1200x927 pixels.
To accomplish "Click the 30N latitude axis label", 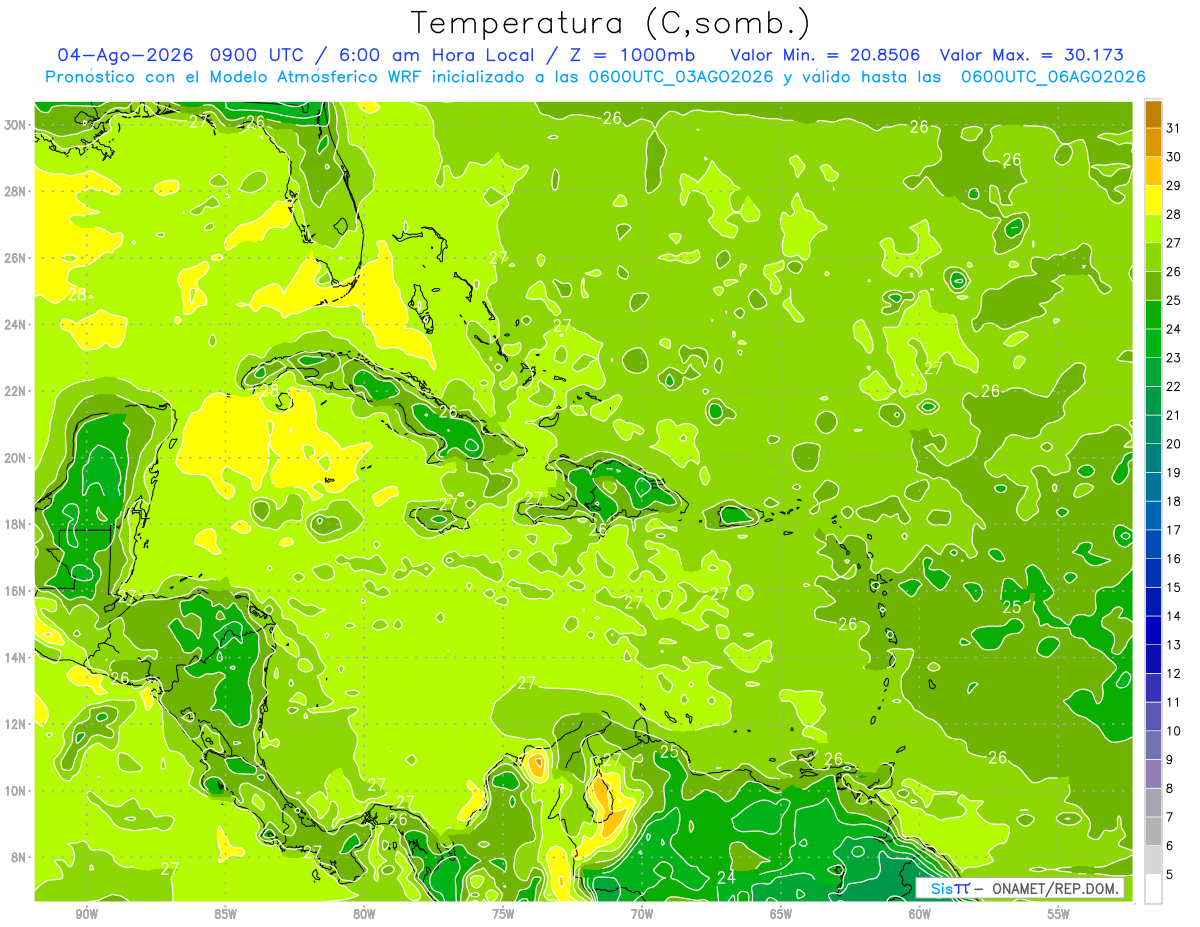I will (x=17, y=125).
